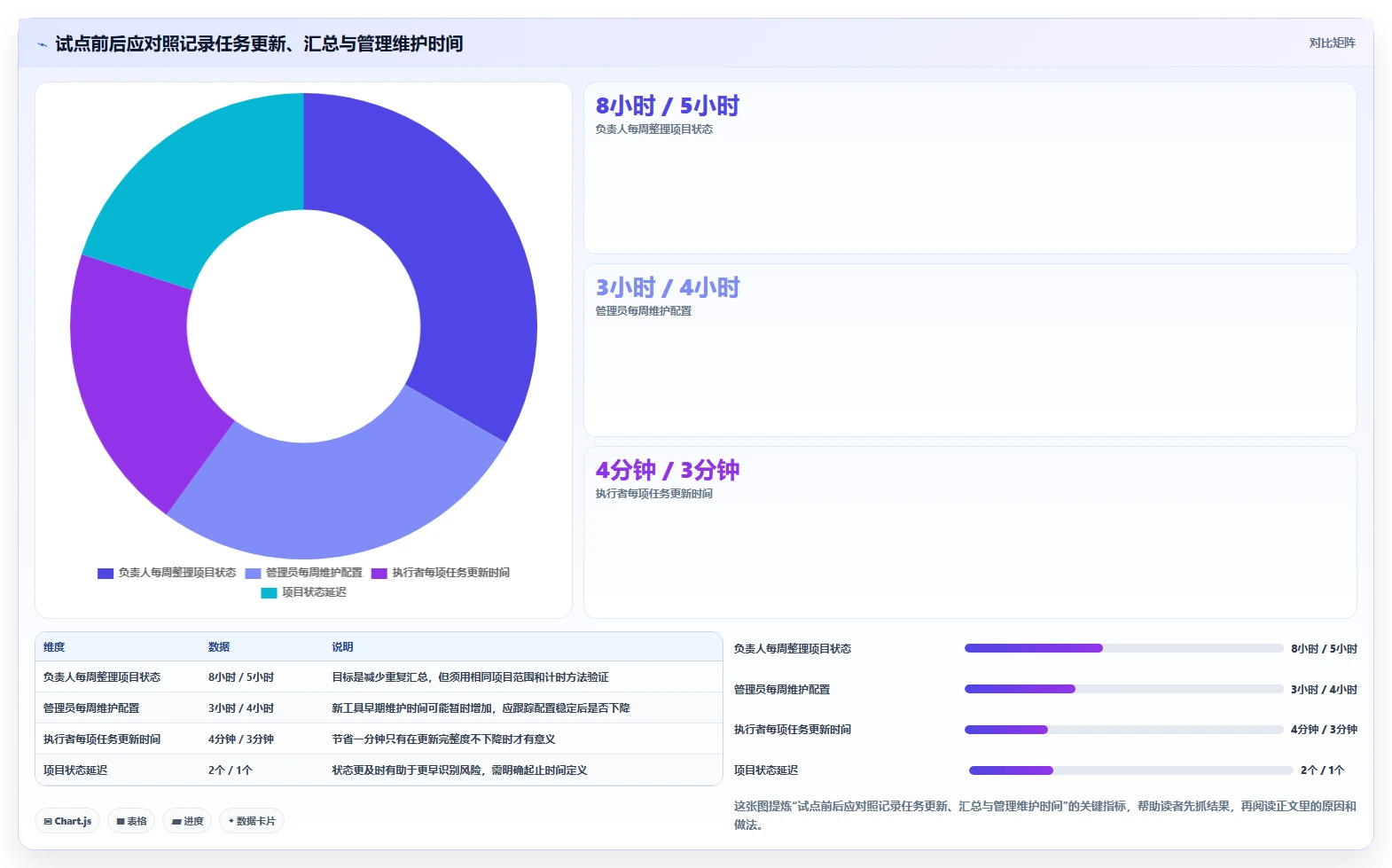Click progress label 负责人每周整理项目状态

[793, 649]
